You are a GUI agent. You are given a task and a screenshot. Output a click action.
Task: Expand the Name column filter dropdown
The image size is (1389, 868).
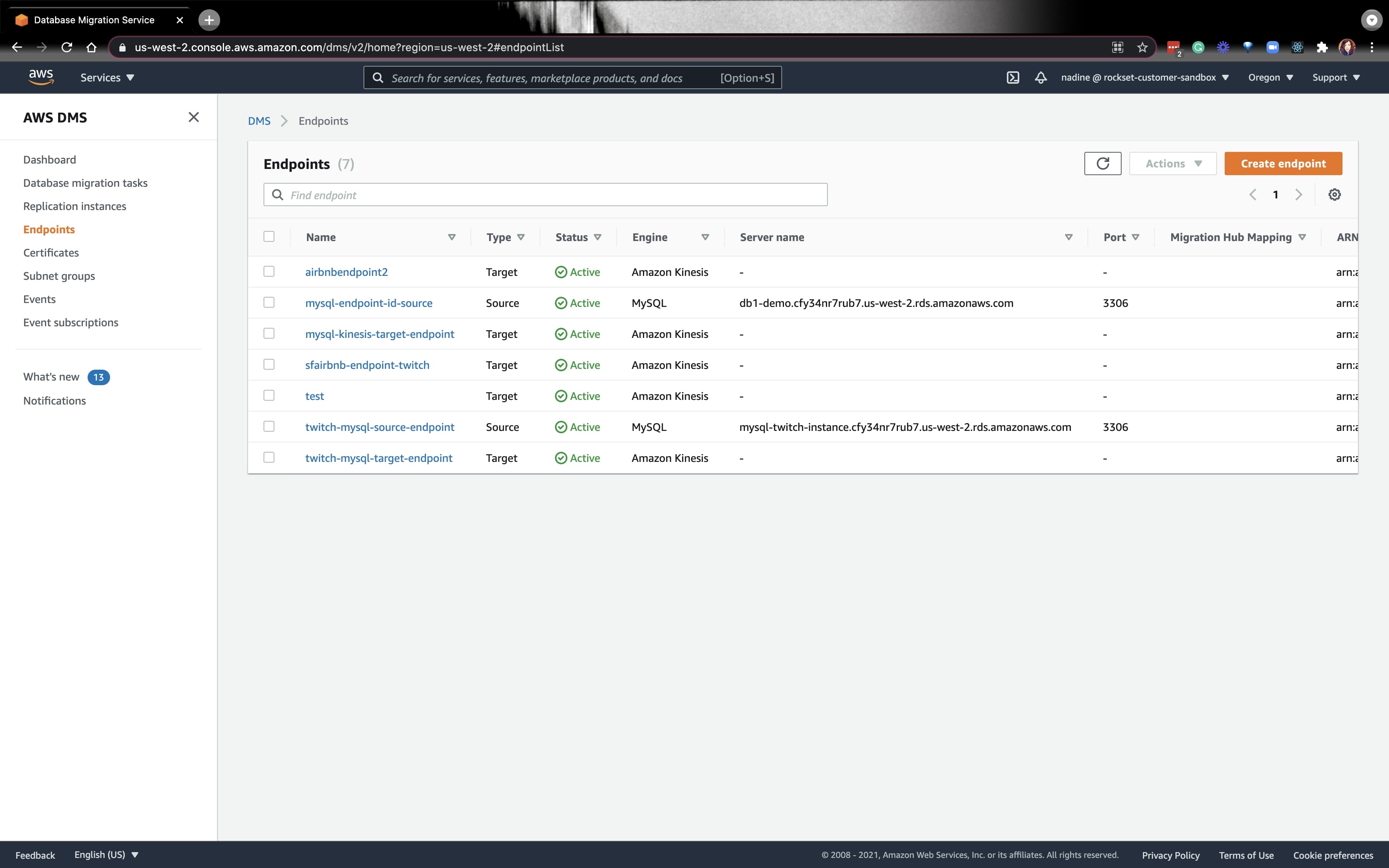(x=451, y=237)
